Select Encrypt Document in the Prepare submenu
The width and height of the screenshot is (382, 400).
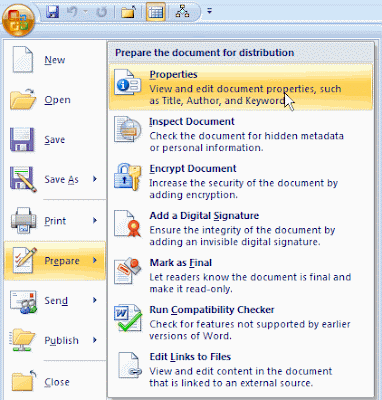tap(241, 181)
